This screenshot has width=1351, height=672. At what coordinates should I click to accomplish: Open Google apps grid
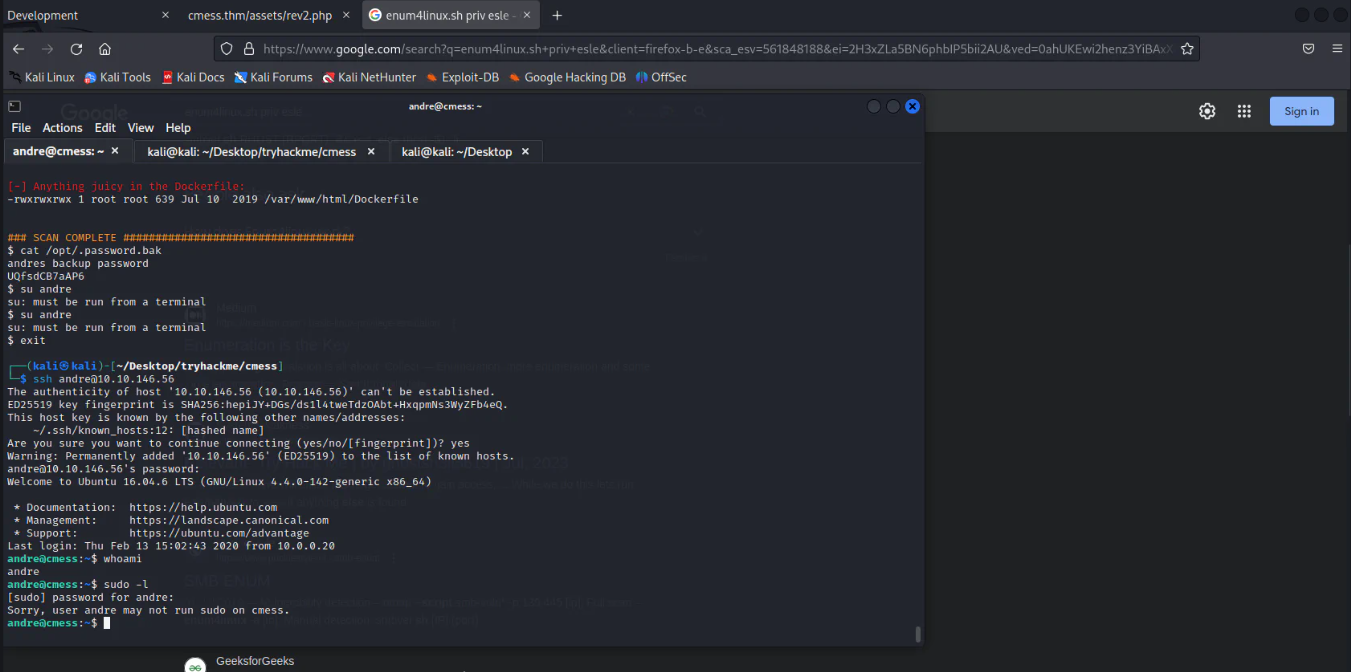[1244, 111]
